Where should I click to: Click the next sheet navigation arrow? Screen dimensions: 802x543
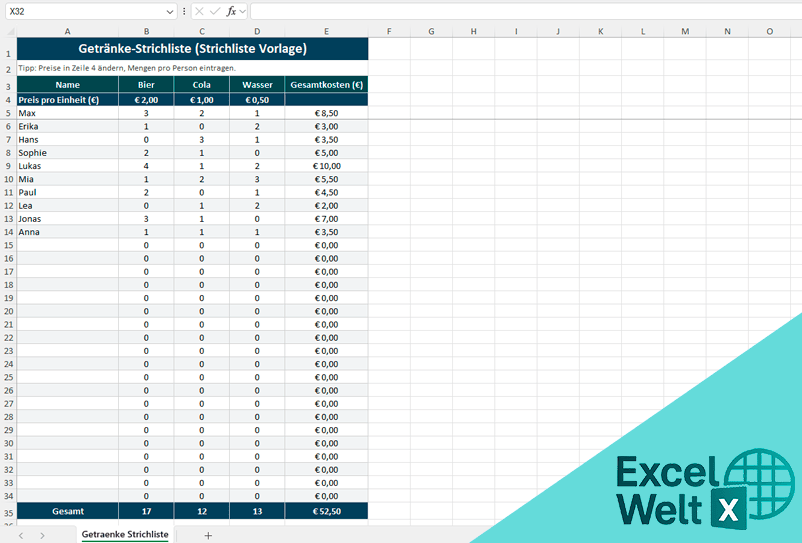(x=42, y=535)
